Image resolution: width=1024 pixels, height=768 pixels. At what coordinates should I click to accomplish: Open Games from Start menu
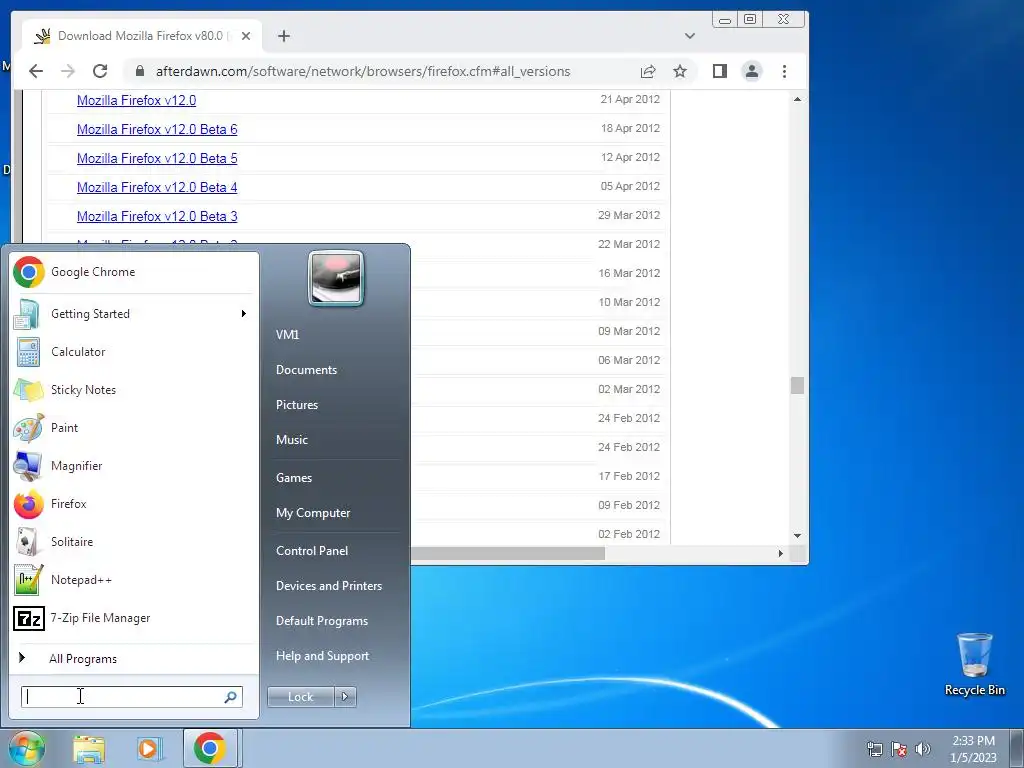(294, 478)
